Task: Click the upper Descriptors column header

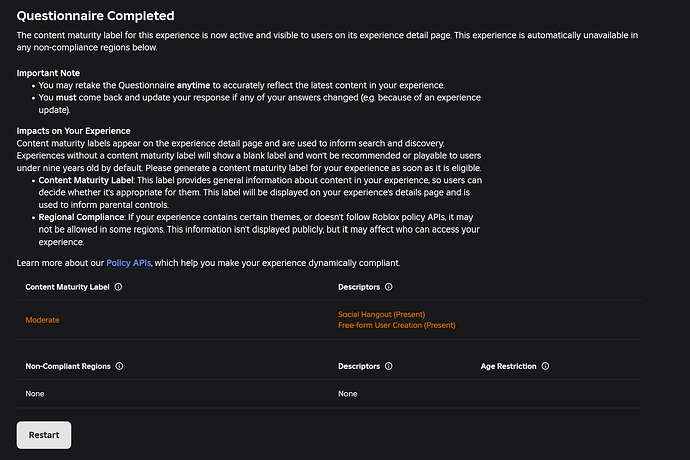Action: (x=359, y=287)
